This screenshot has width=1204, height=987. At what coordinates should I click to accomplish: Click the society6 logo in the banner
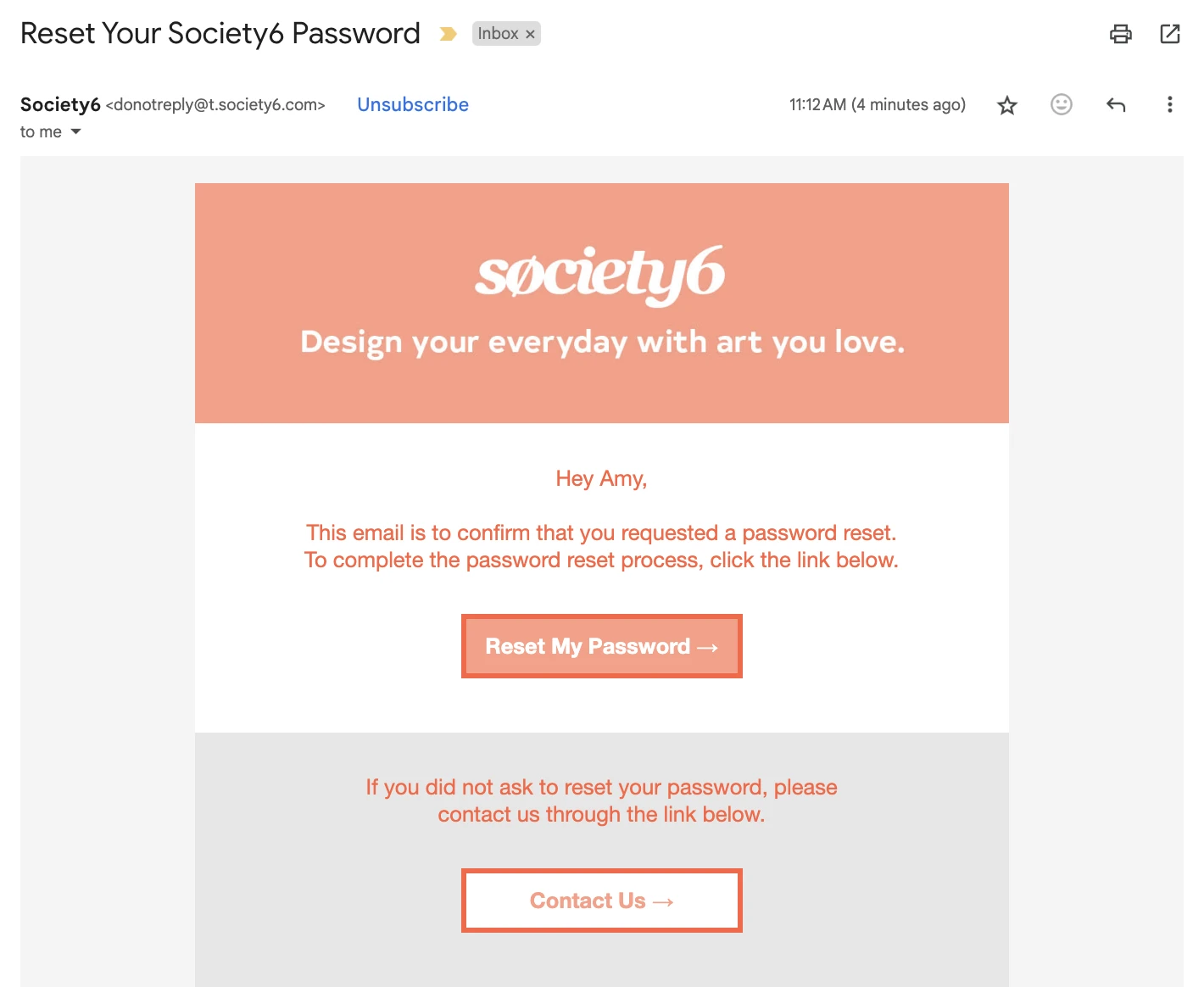[x=600, y=273]
